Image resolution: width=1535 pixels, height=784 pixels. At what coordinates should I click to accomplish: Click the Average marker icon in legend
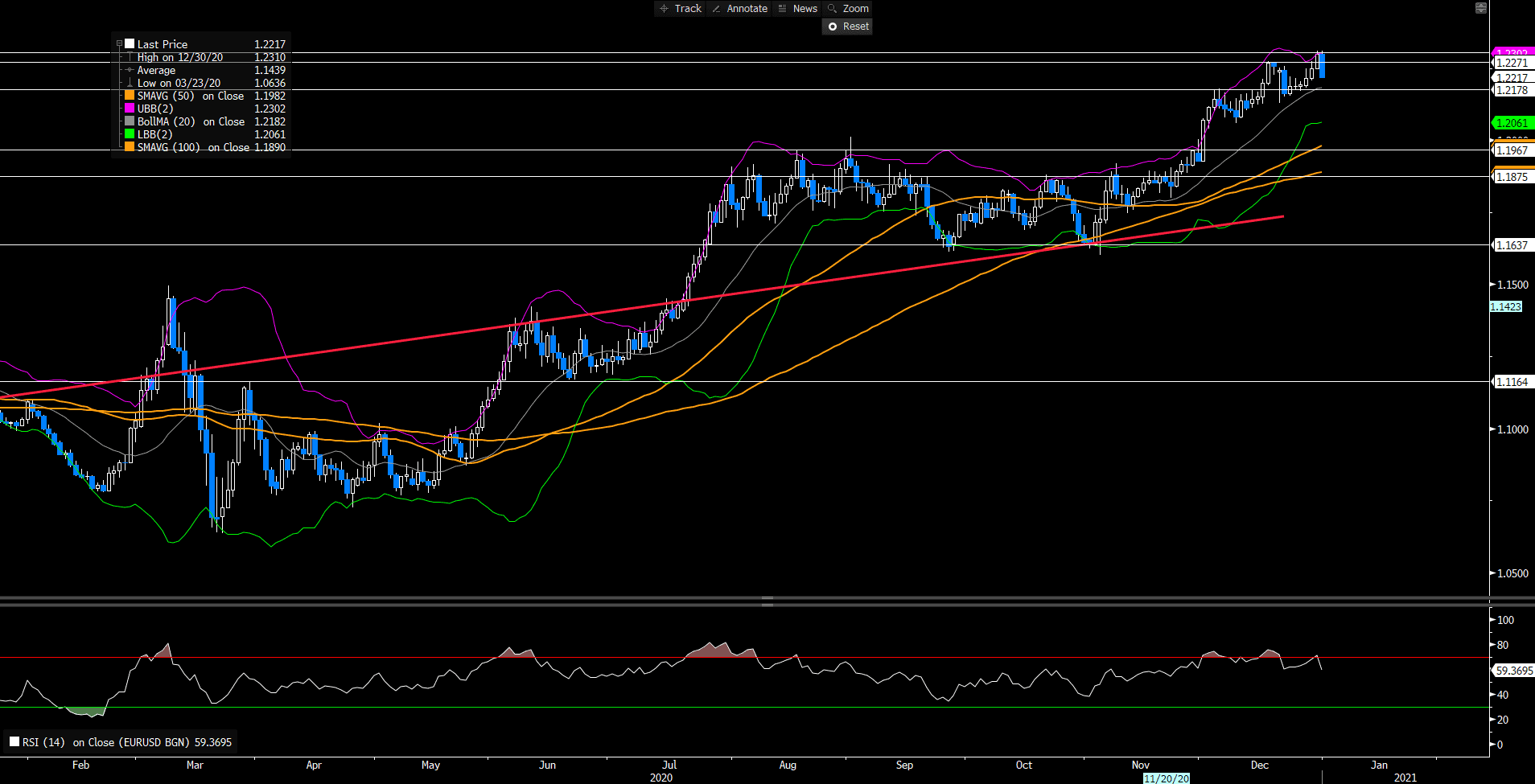click(130, 70)
